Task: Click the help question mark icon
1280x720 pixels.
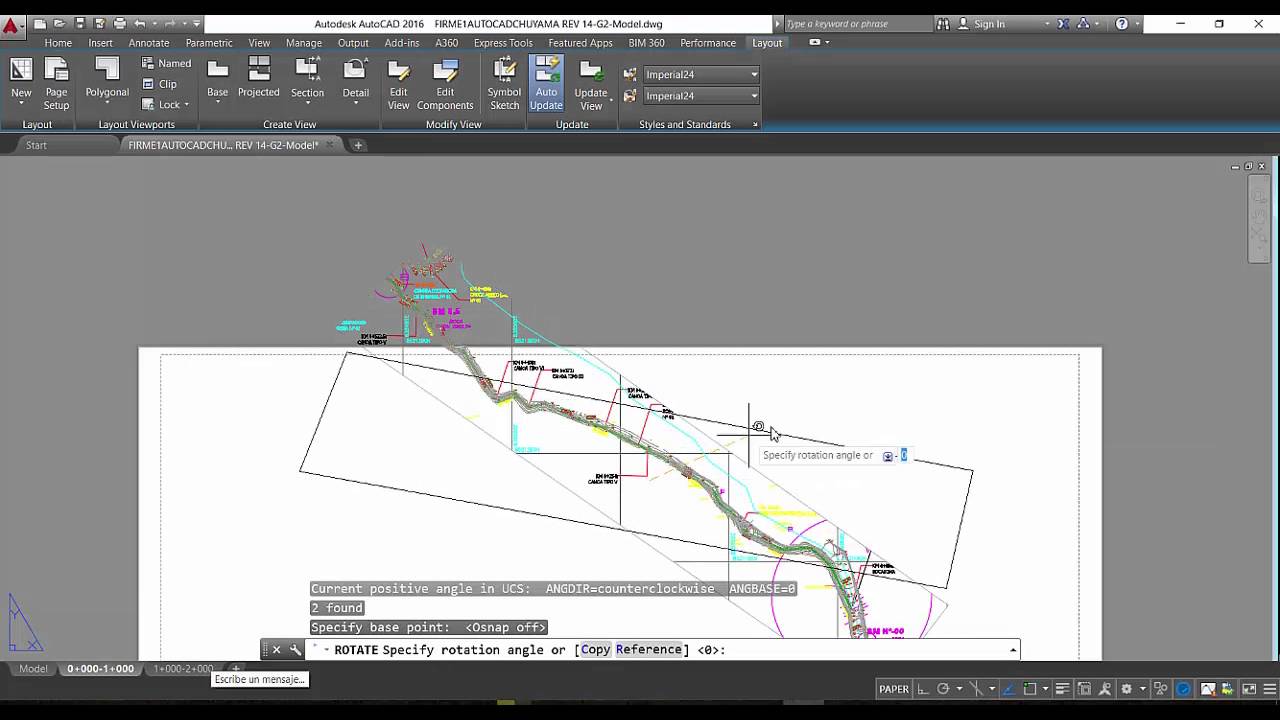Action: pyautogui.click(x=1122, y=23)
